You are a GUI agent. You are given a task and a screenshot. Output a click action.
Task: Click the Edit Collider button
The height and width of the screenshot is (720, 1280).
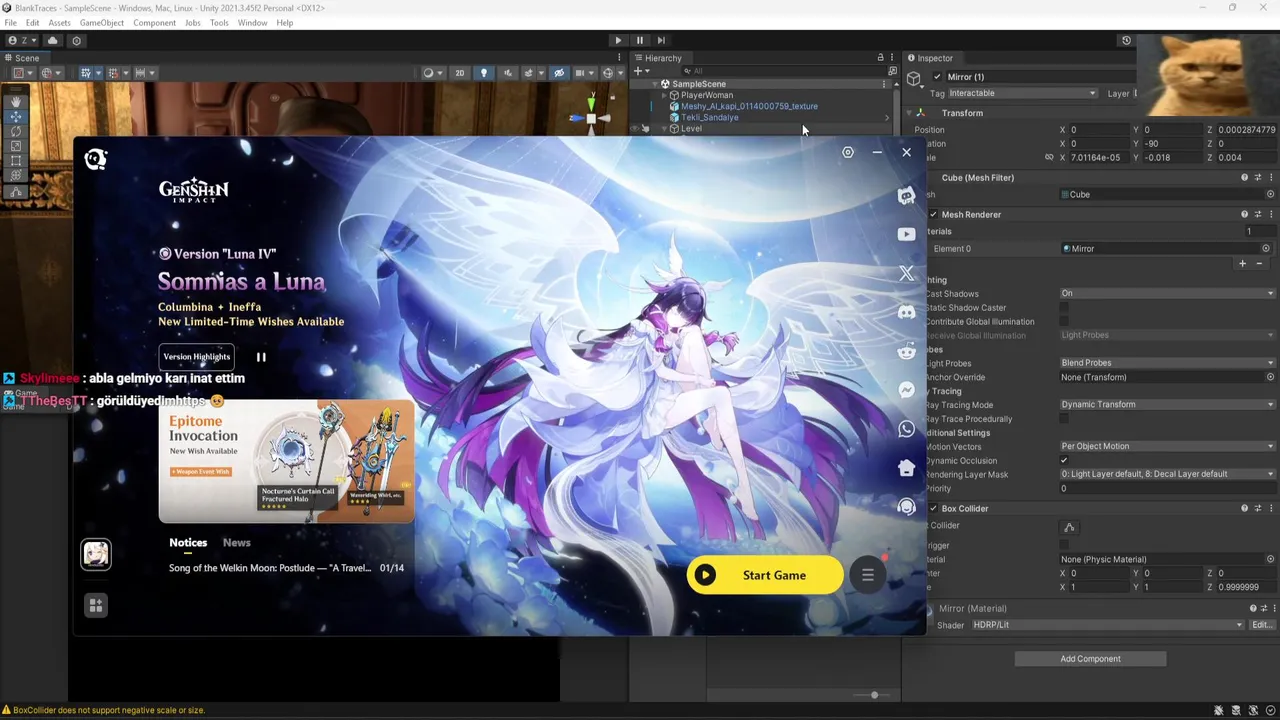(1069, 527)
